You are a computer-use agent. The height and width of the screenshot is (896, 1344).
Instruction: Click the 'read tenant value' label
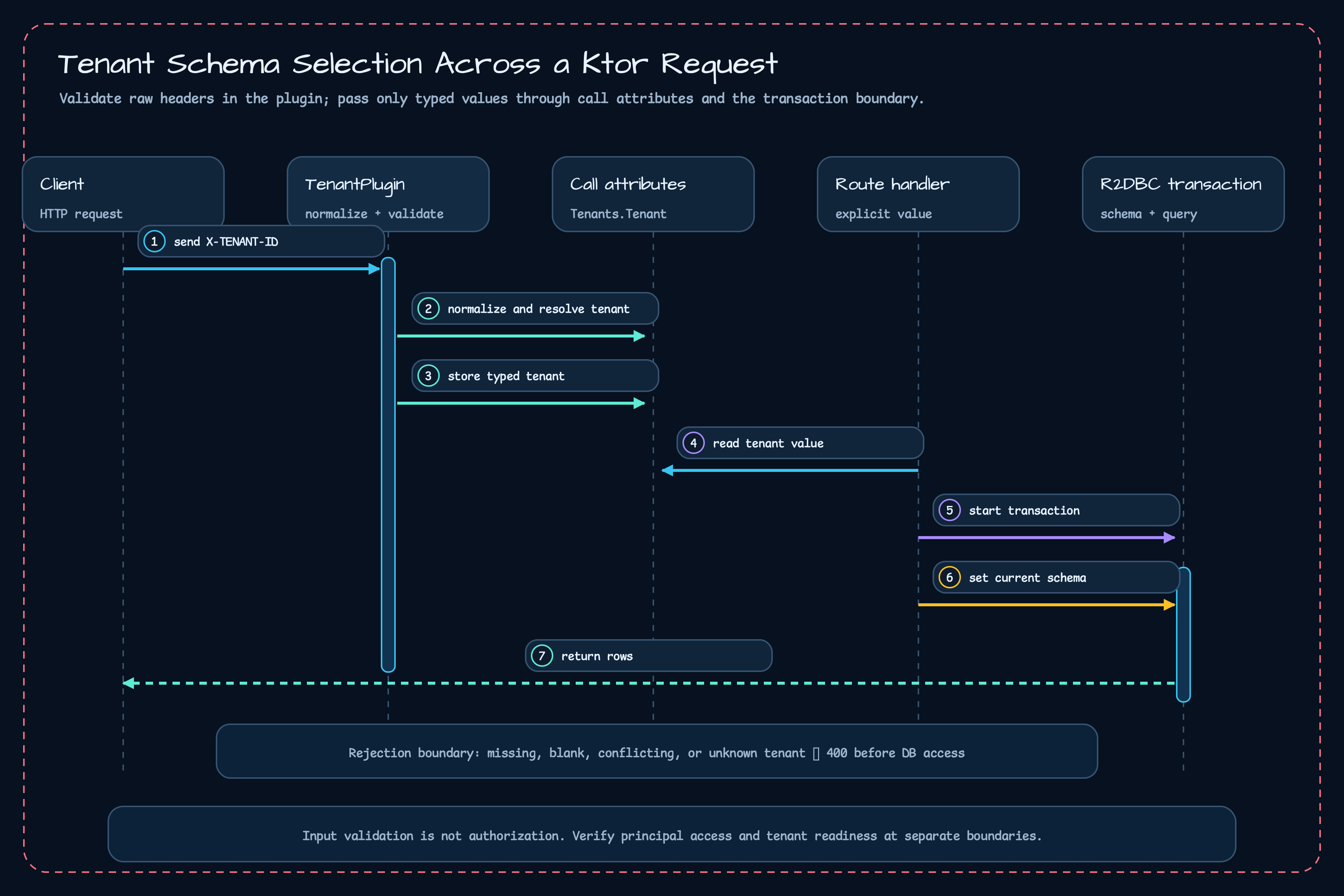coord(768,444)
